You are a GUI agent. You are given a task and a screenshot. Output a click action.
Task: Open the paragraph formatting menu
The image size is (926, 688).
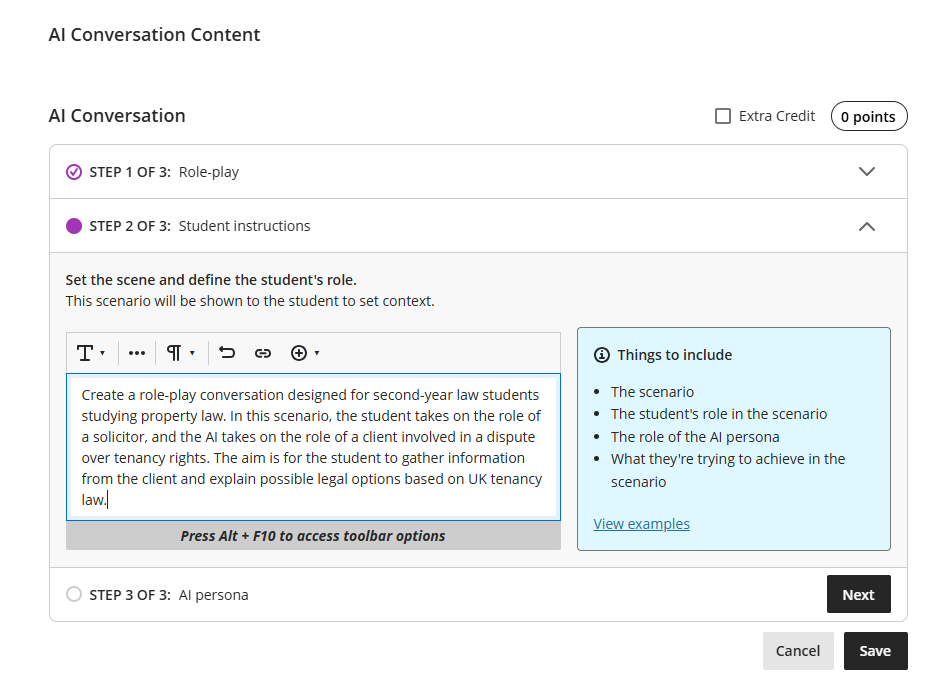pos(180,353)
